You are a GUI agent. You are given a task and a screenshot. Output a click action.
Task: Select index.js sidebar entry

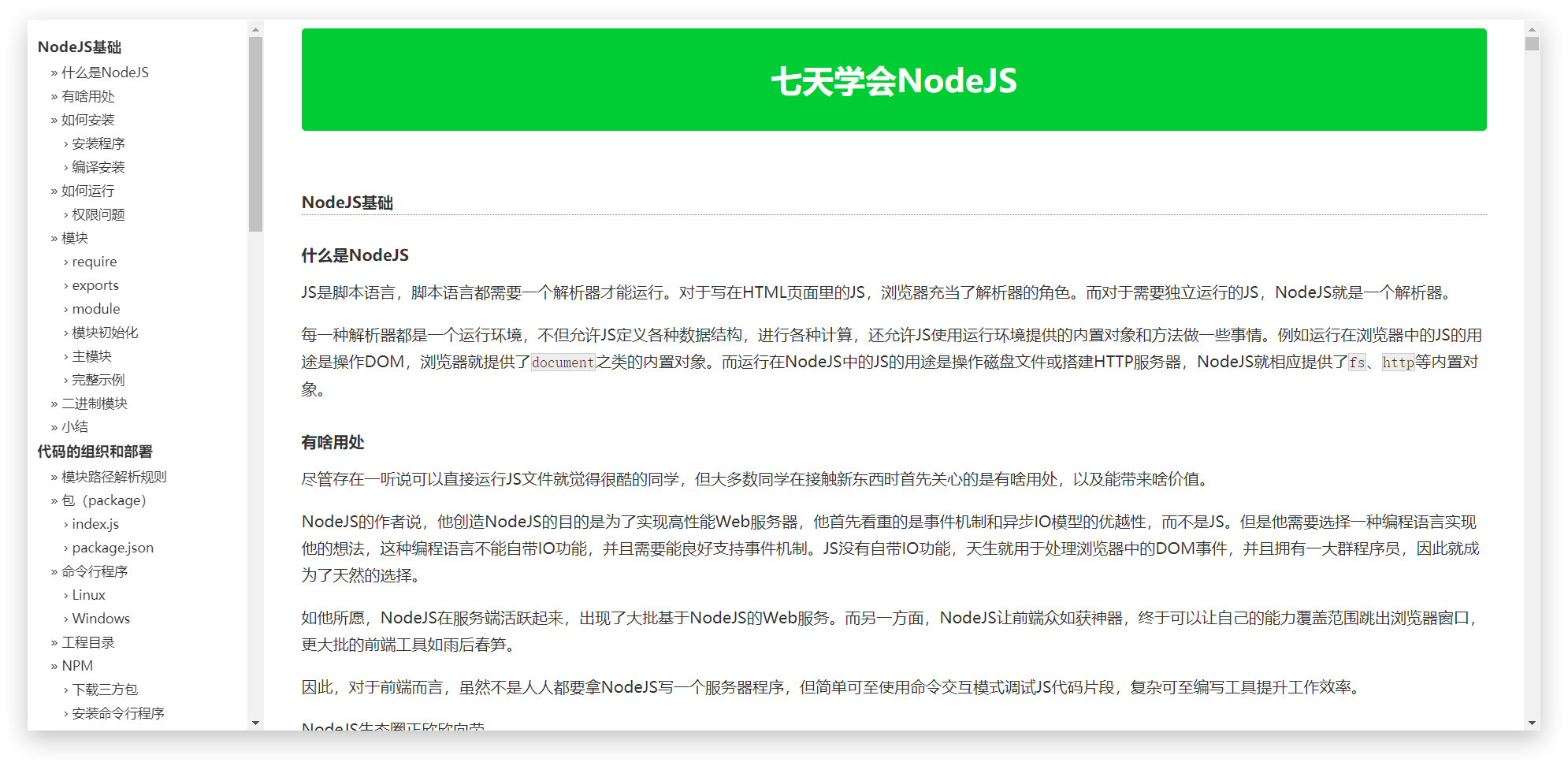click(95, 524)
